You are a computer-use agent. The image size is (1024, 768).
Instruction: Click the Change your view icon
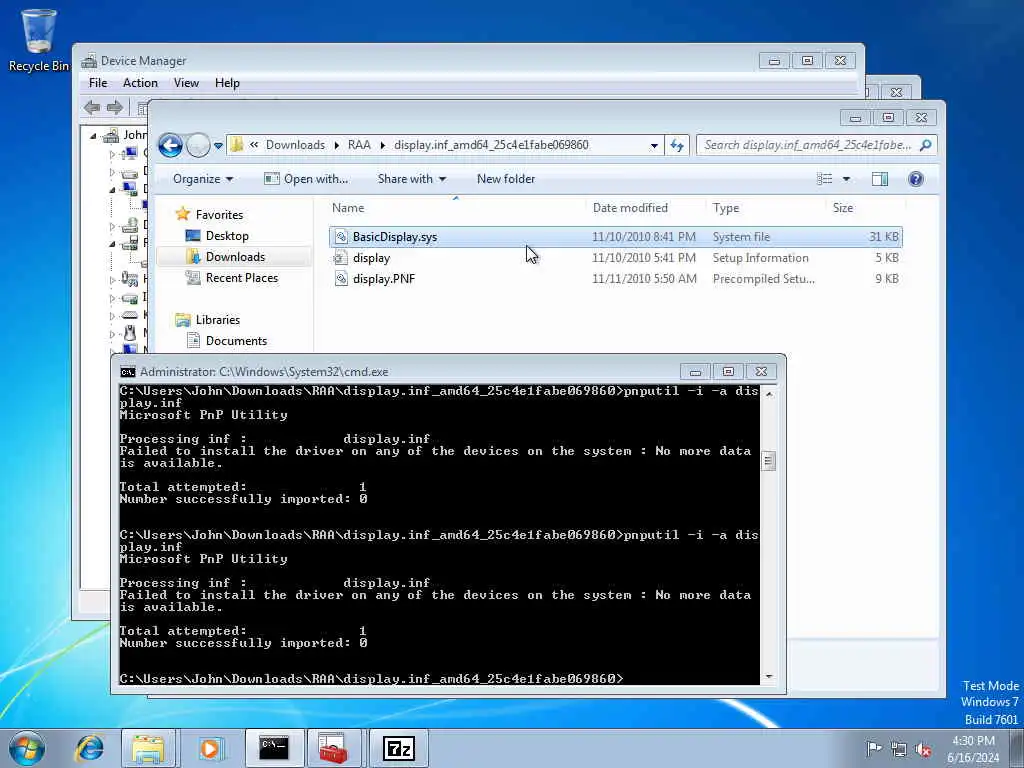(x=825, y=179)
